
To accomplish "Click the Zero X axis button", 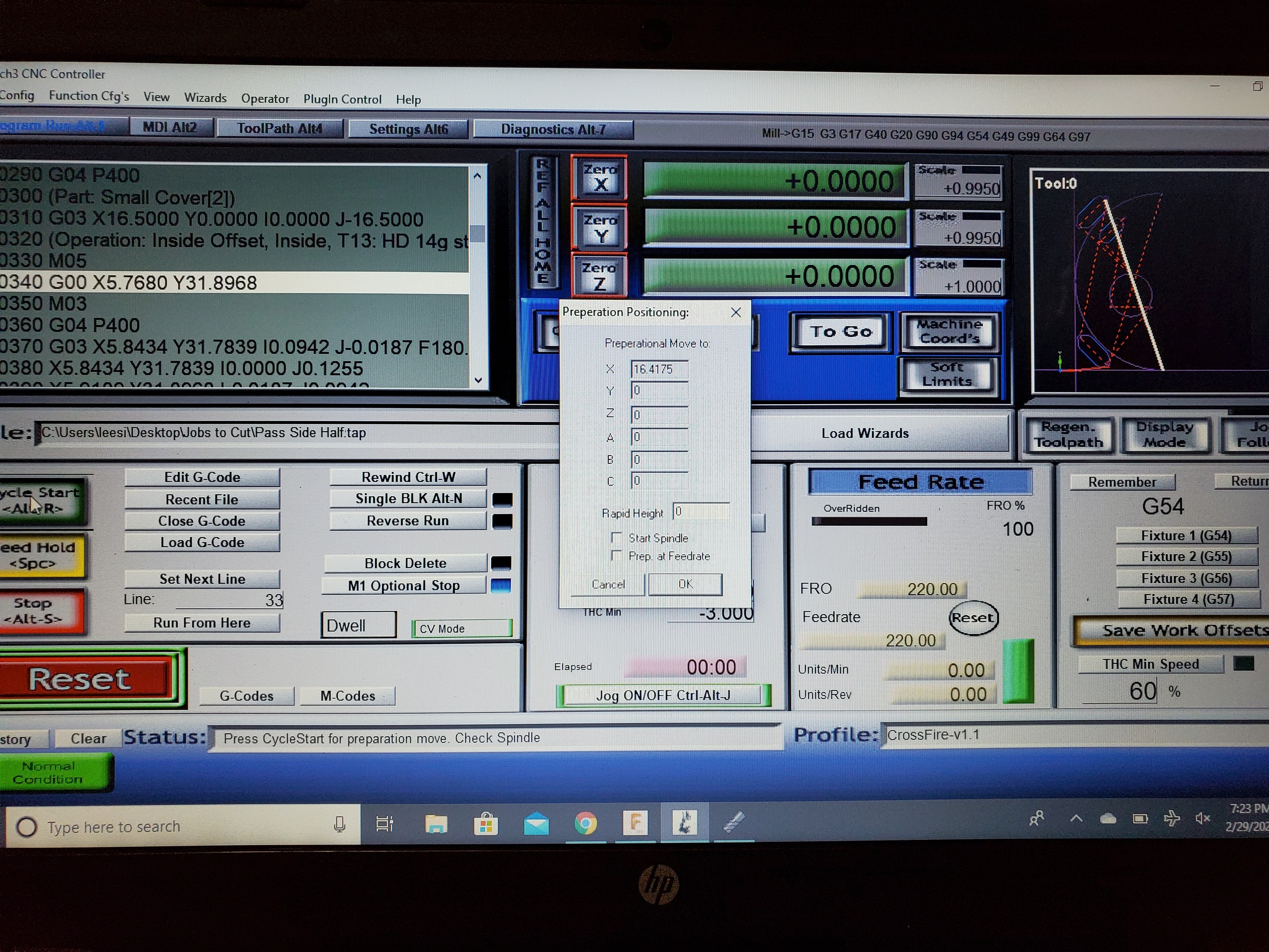I will click(599, 178).
